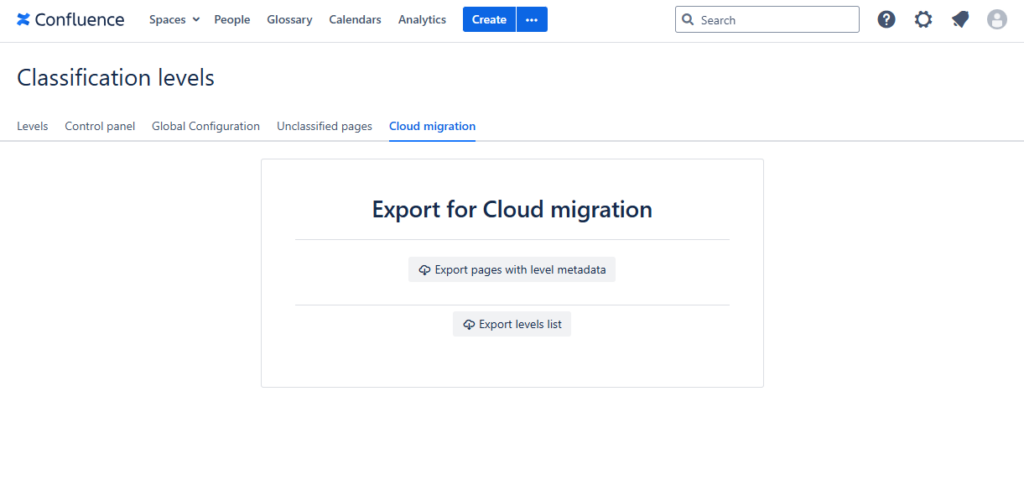Go to Calendars in navigation bar
The image size is (1024, 501).
pos(355,20)
